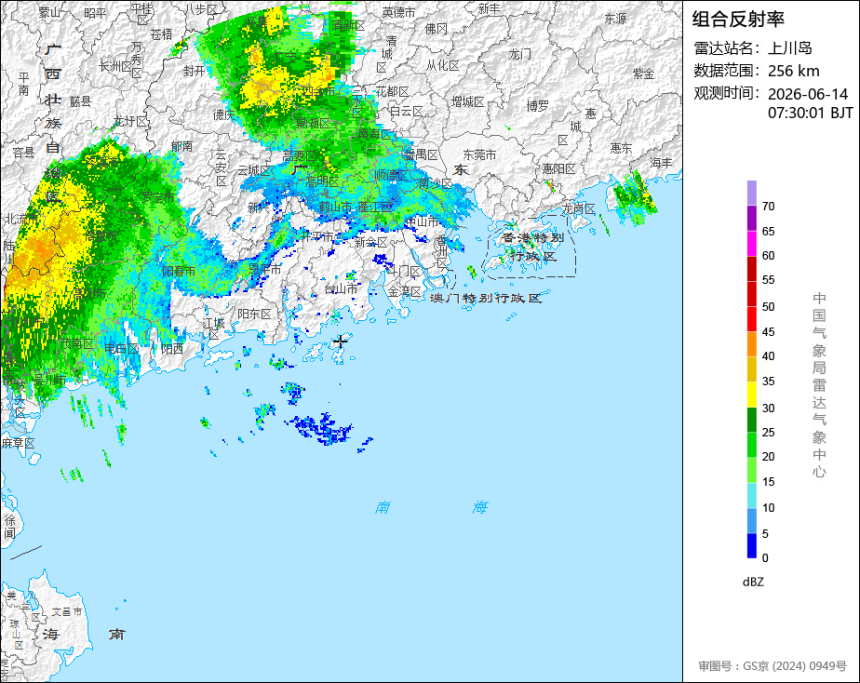860x683 pixels.
Task: Click the data range value 256 km
Action: (794, 71)
